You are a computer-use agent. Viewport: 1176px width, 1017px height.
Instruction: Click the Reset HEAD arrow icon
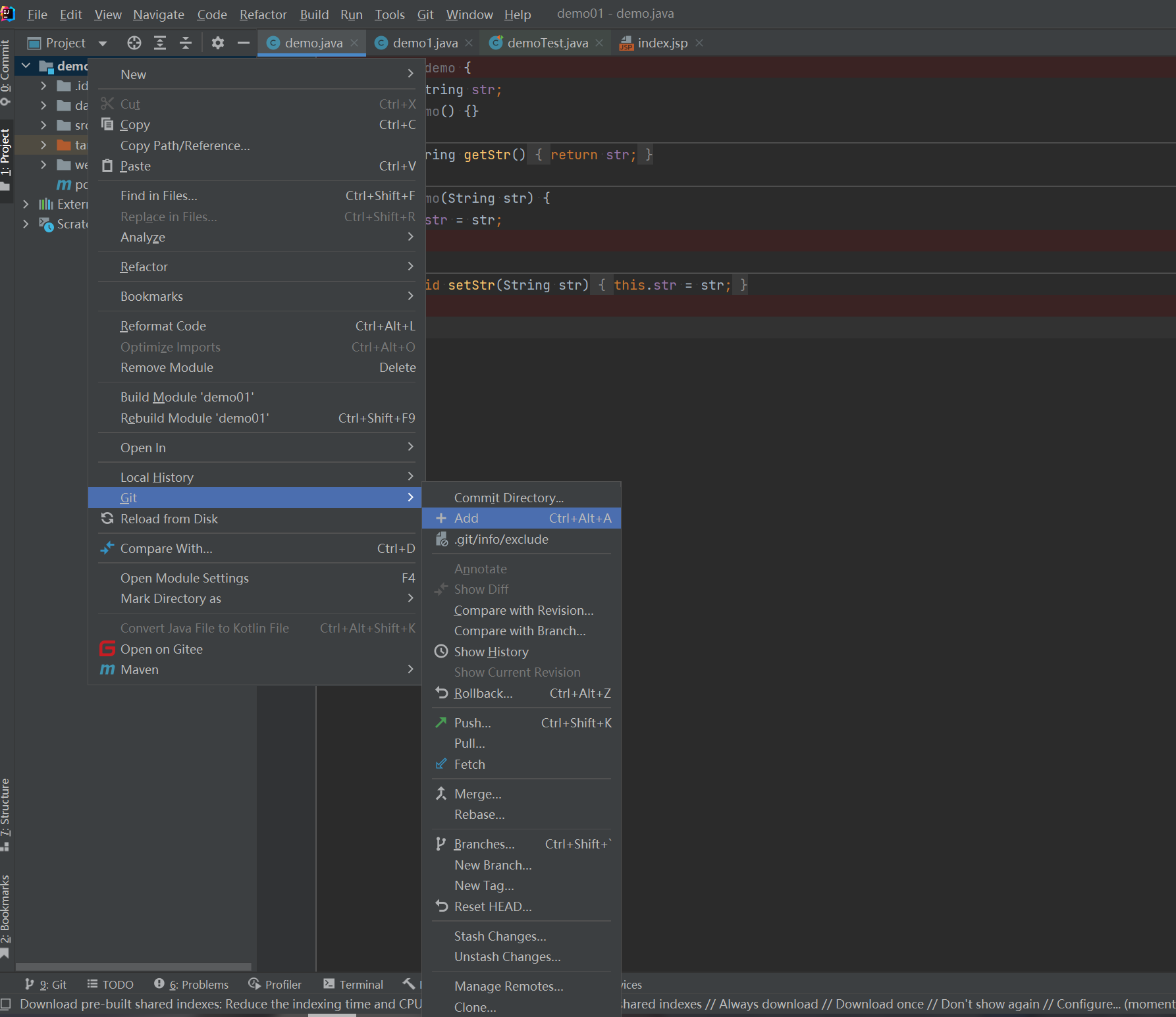pos(441,906)
